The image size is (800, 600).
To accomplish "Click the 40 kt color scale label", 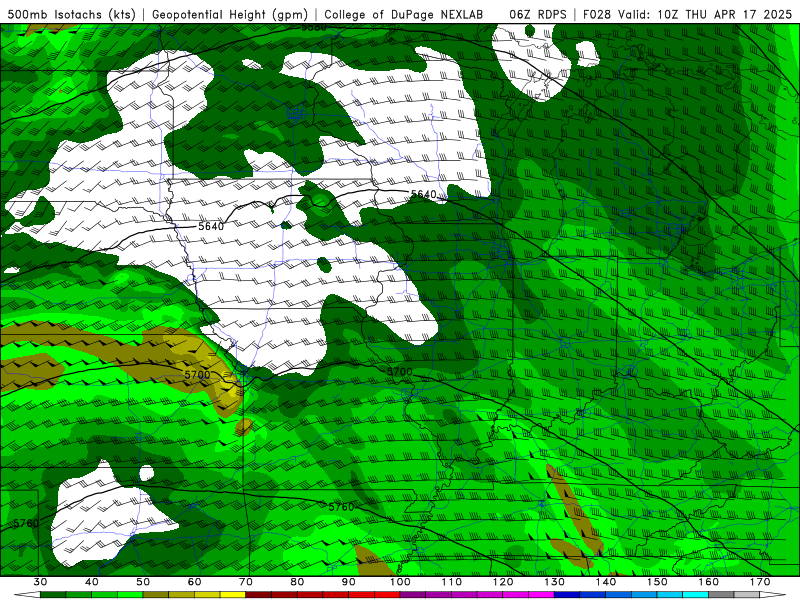I will click(x=92, y=582).
